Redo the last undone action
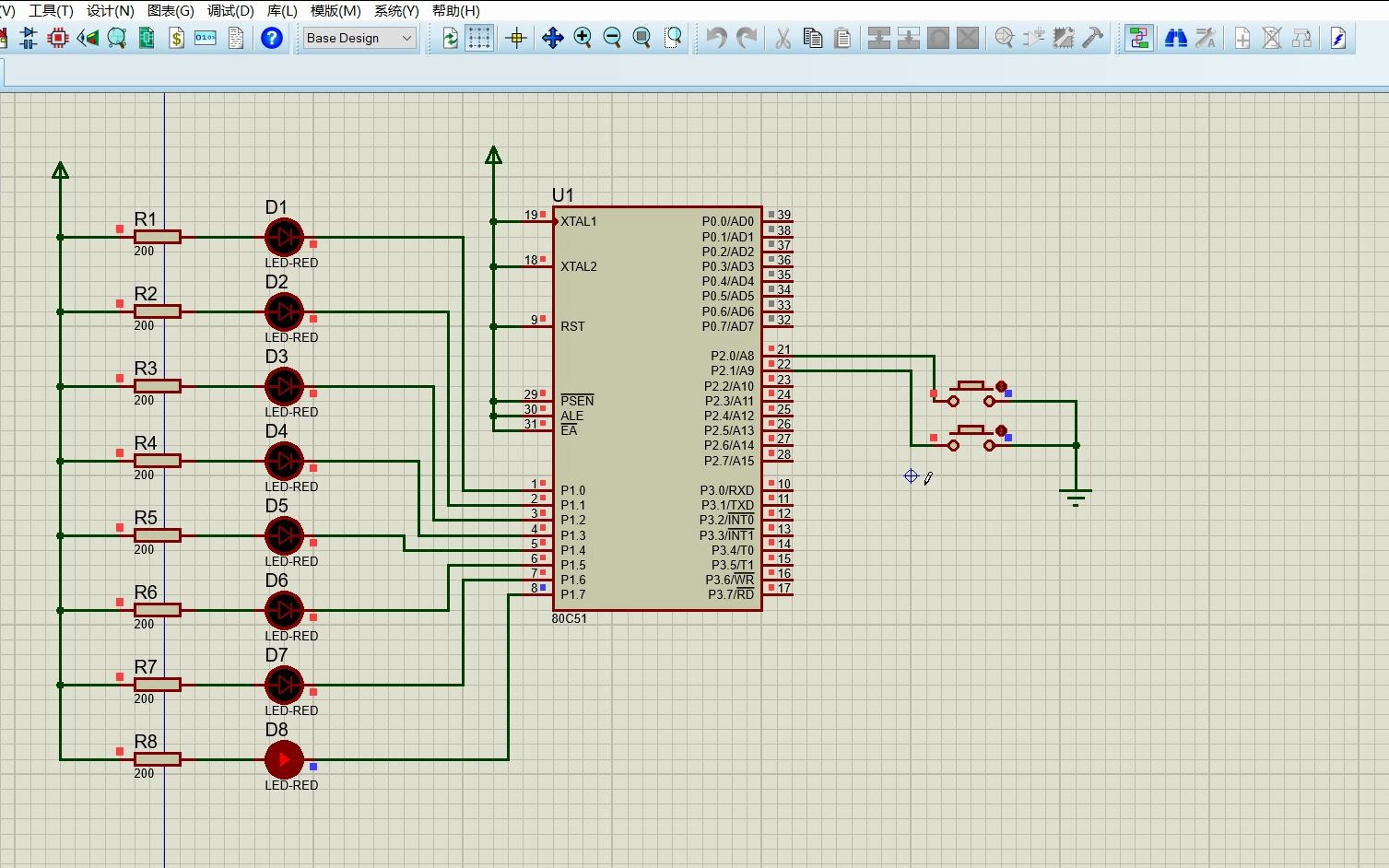 tap(747, 38)
